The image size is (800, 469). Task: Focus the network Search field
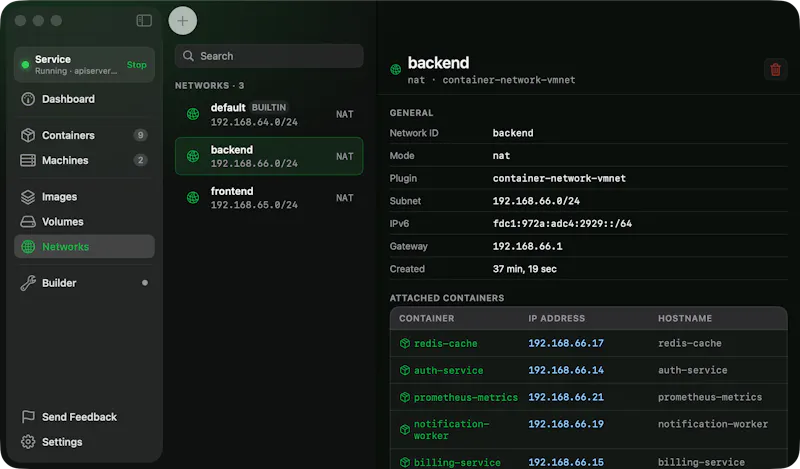[x=269, y=56]
